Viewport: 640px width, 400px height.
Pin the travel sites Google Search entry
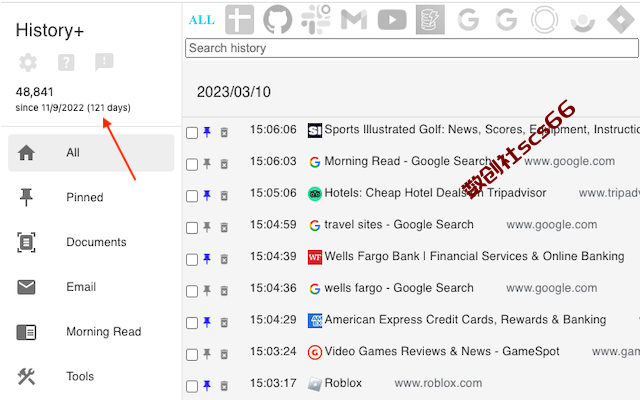[207, 227]
